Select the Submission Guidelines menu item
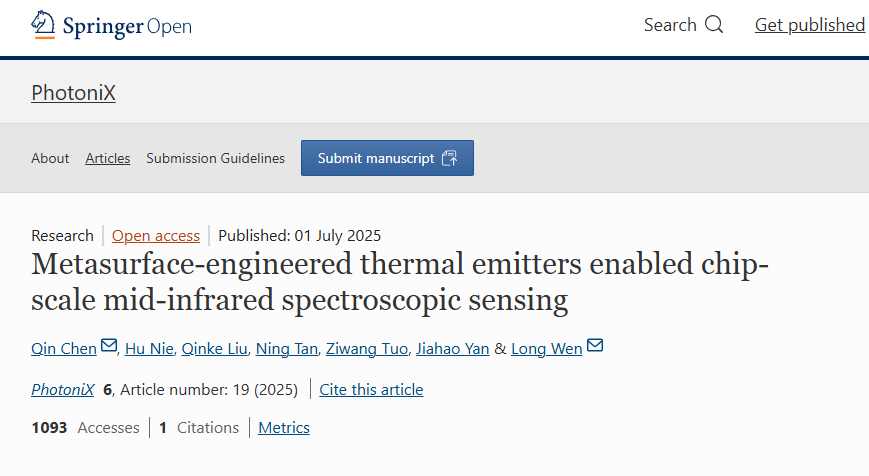The height and width of the screenshot is (476, 869). (215, 158)
